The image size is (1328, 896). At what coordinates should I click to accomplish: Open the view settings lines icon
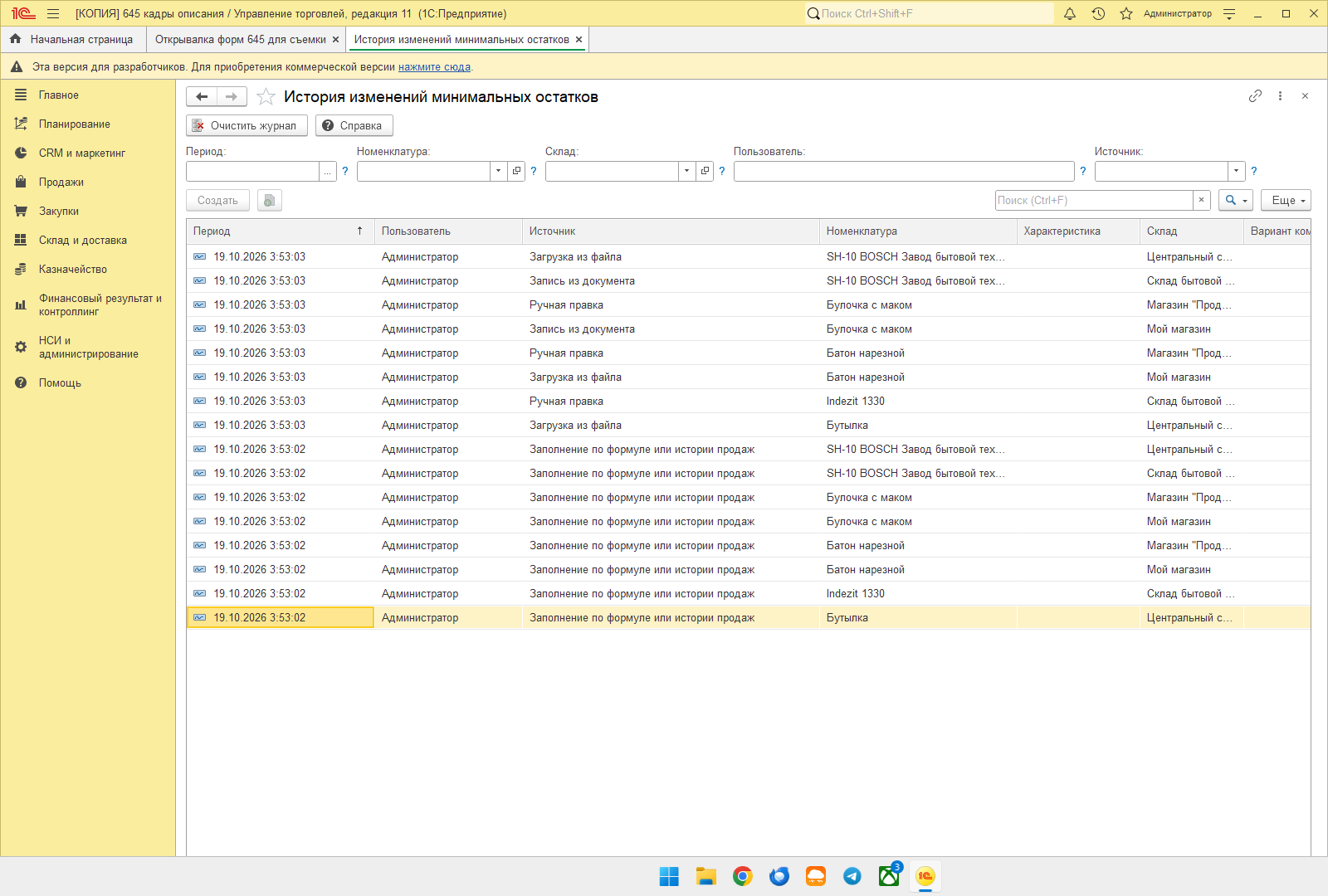click(x=1229, y=13)
